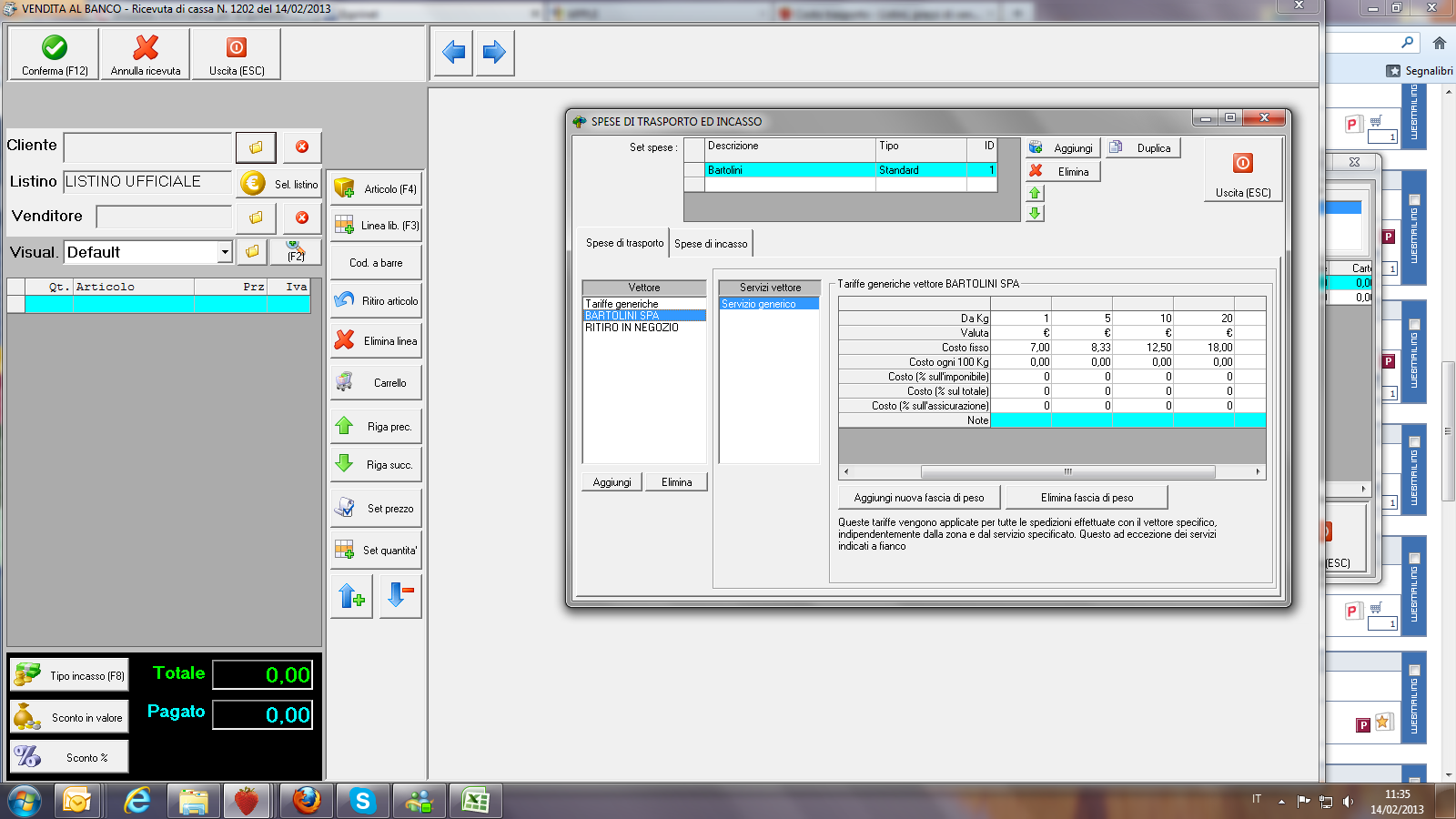The width and height of the screenshot is (1456, 819).
Task: Insert a free line with Linea lib. (F3)
Action: point(376,226)
